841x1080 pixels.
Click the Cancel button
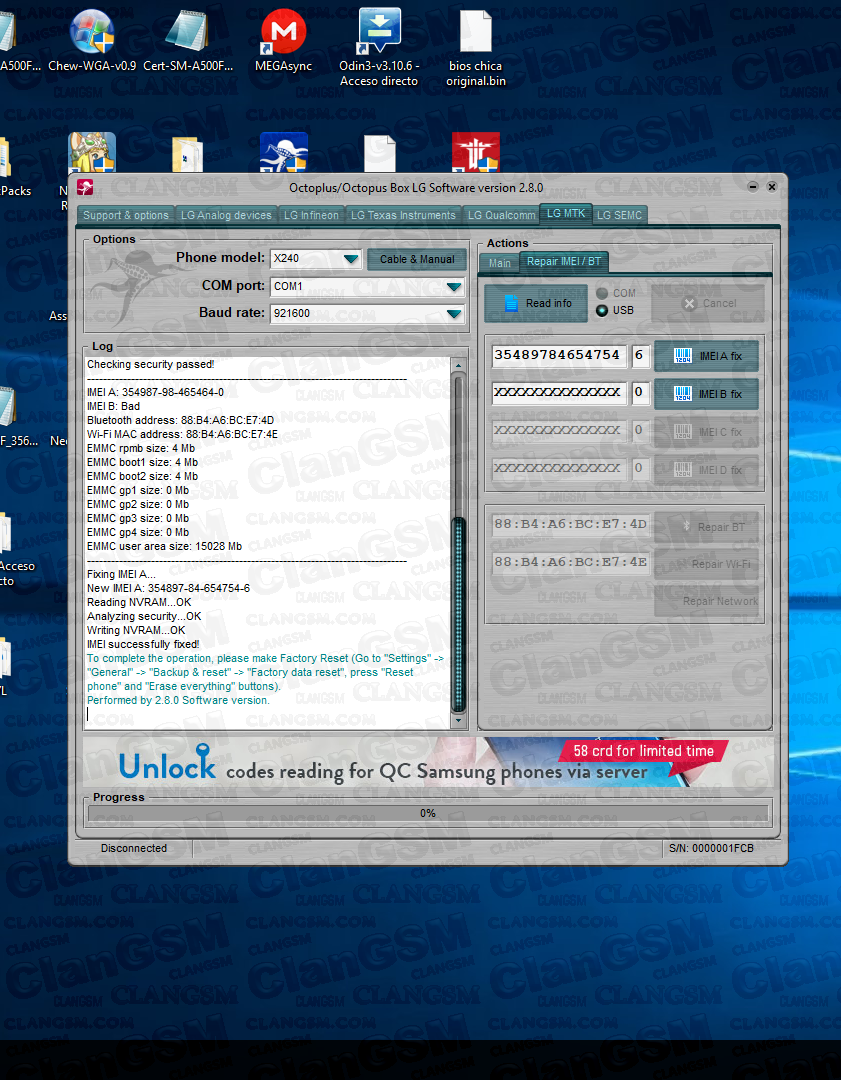[x=708, y=303]
